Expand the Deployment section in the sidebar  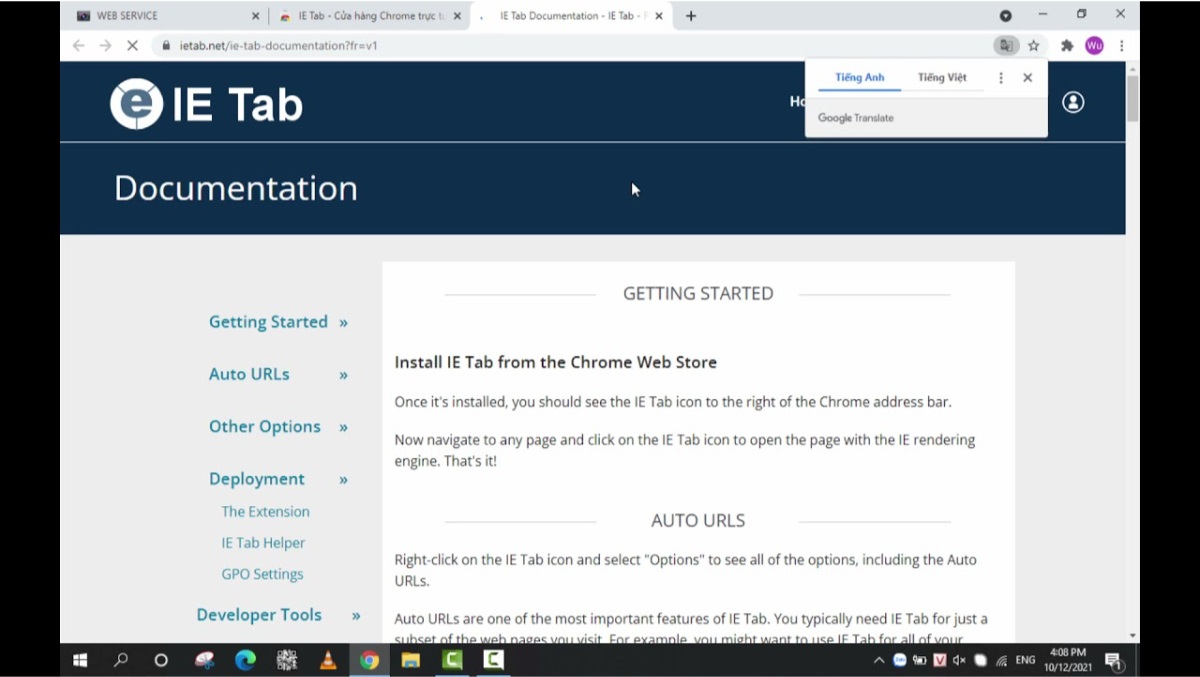coord(257,479)
